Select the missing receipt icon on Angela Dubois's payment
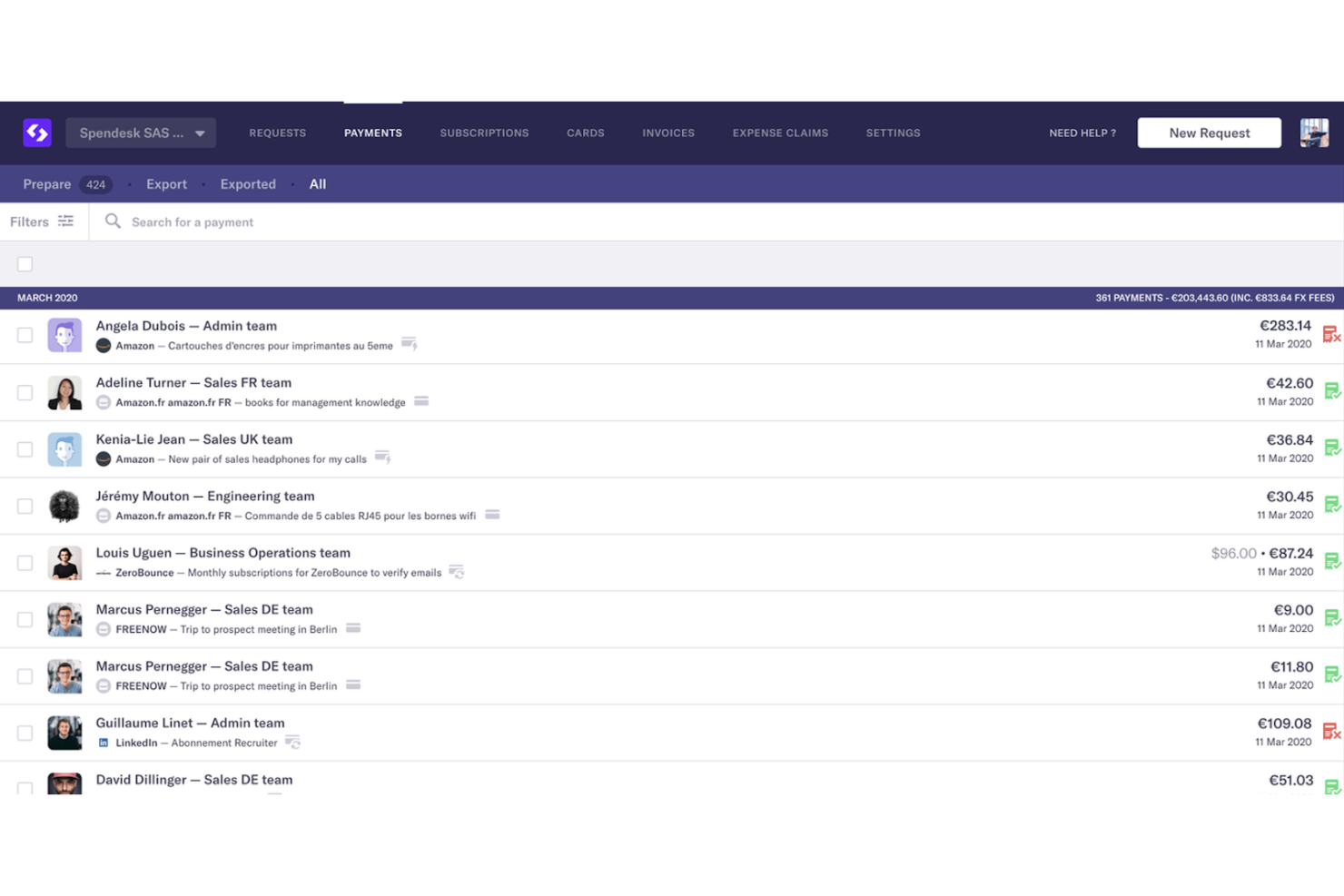Viewport: 1344px width, 896px height. pyautogui.click(x=1332, y=334)
